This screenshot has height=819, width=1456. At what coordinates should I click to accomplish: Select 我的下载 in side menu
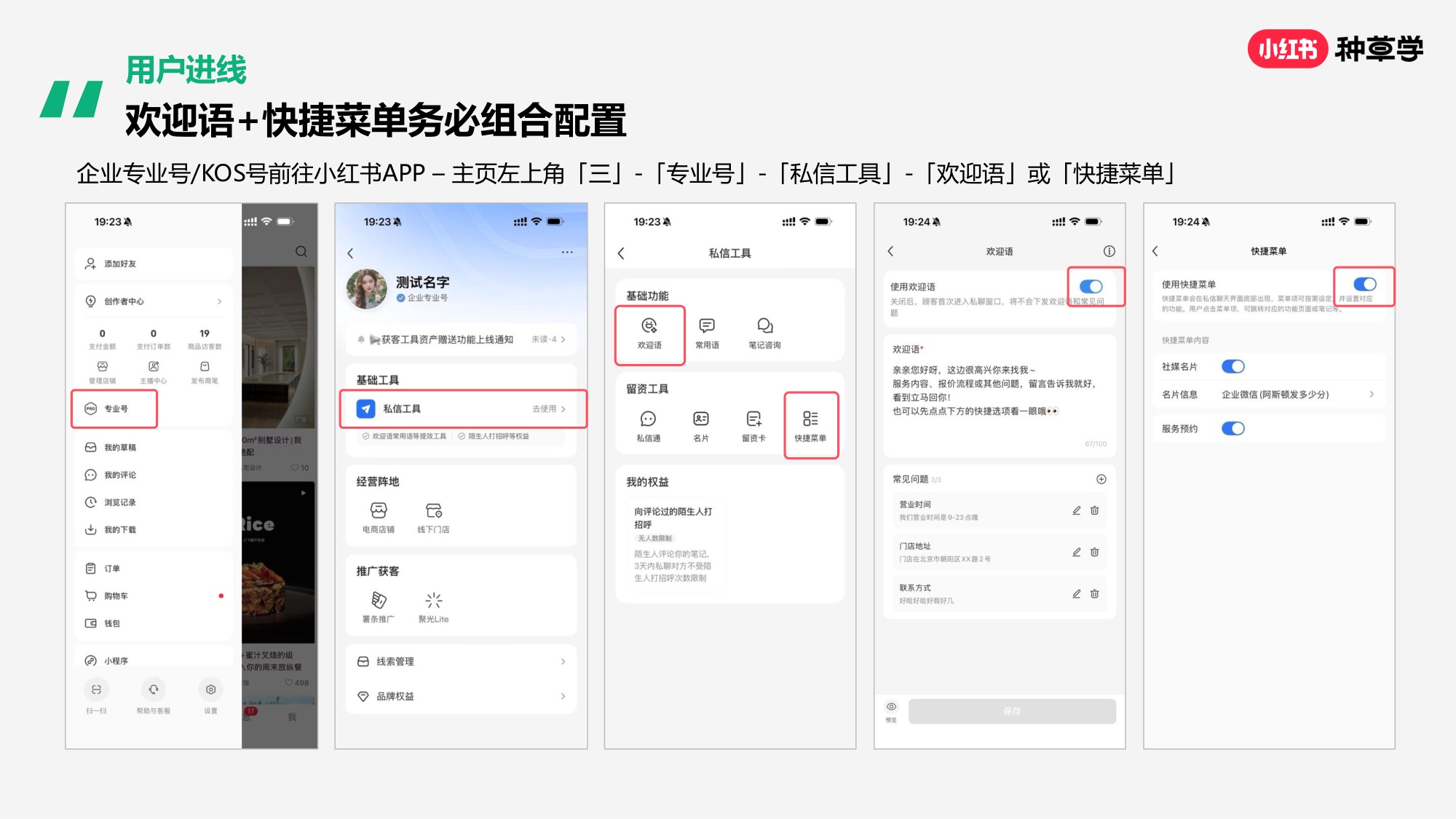(x=153, y=529)
